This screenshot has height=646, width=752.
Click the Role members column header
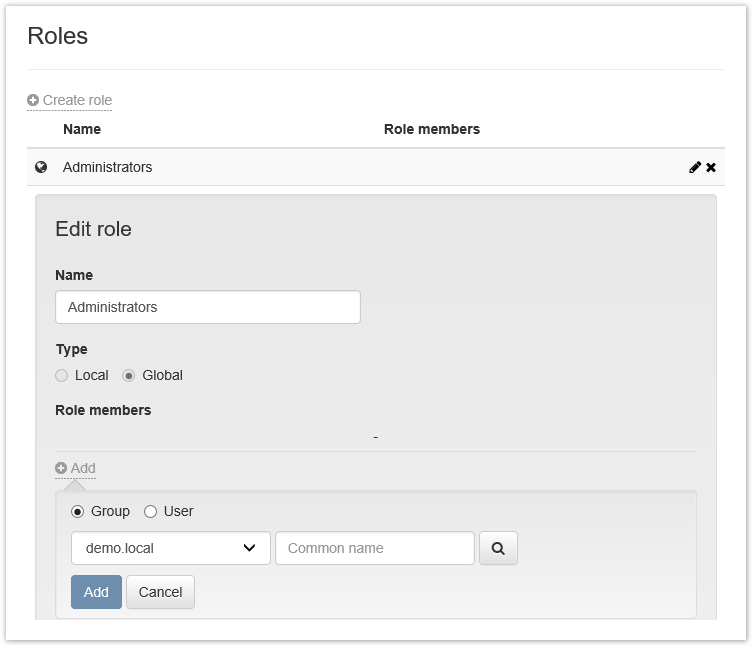431,129
